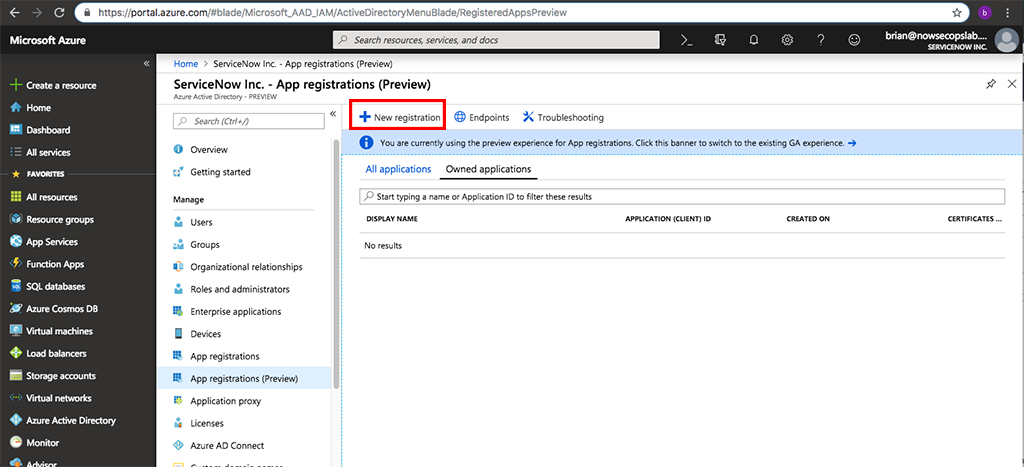This screenshot has width=1024, height=467.
Task: Click the Function Apps lightning icon
Action: point(16,264)
